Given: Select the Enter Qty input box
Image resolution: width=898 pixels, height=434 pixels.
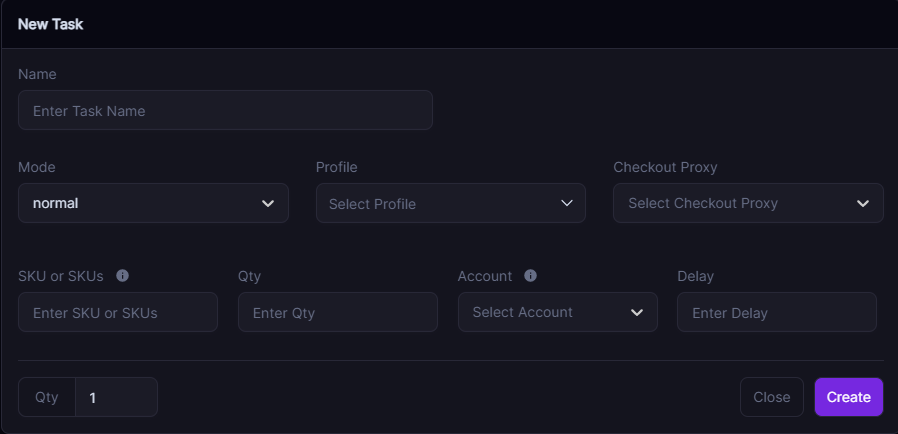Looking at the screenshot, I should pyautogui.click(x=338, y=312).
